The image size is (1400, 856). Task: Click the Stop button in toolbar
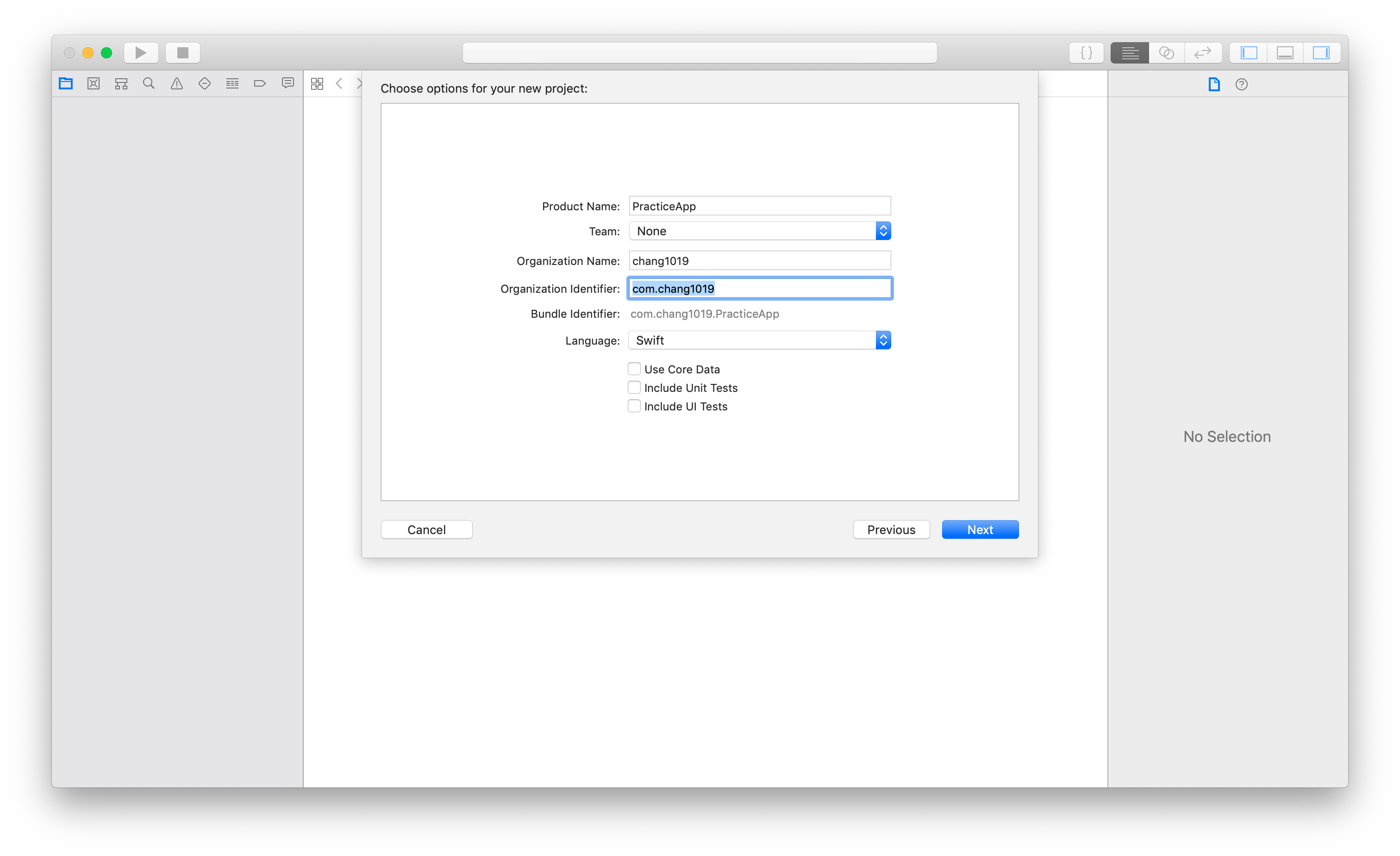coord(182,53)
